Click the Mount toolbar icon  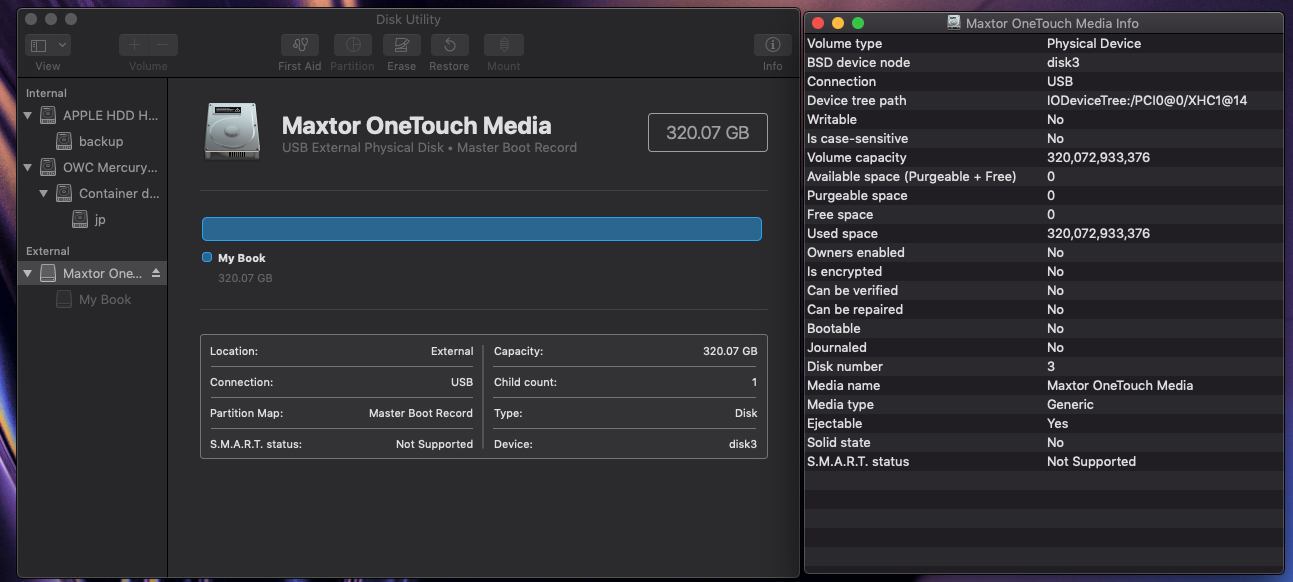[504, 45]
